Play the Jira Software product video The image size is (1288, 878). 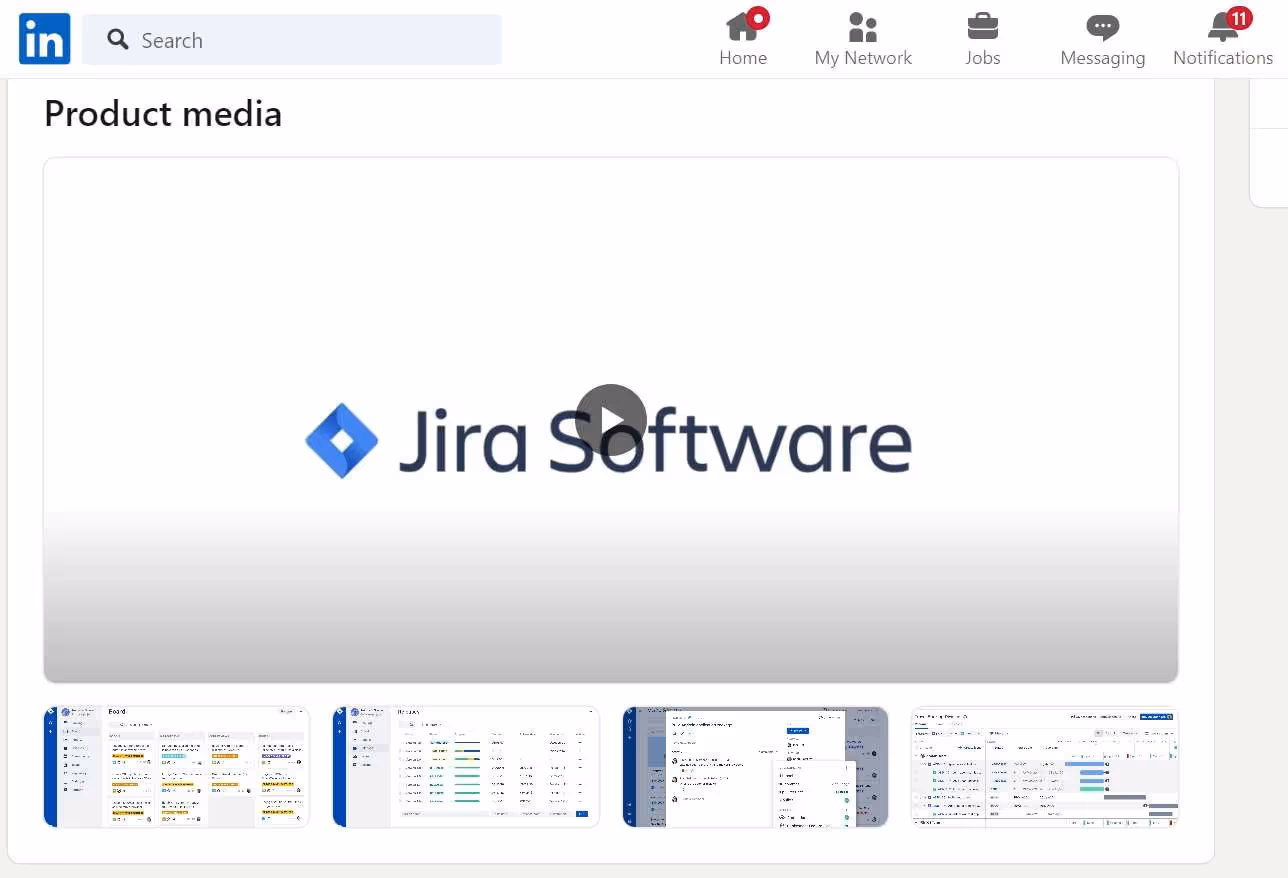(x=611, y=420)
